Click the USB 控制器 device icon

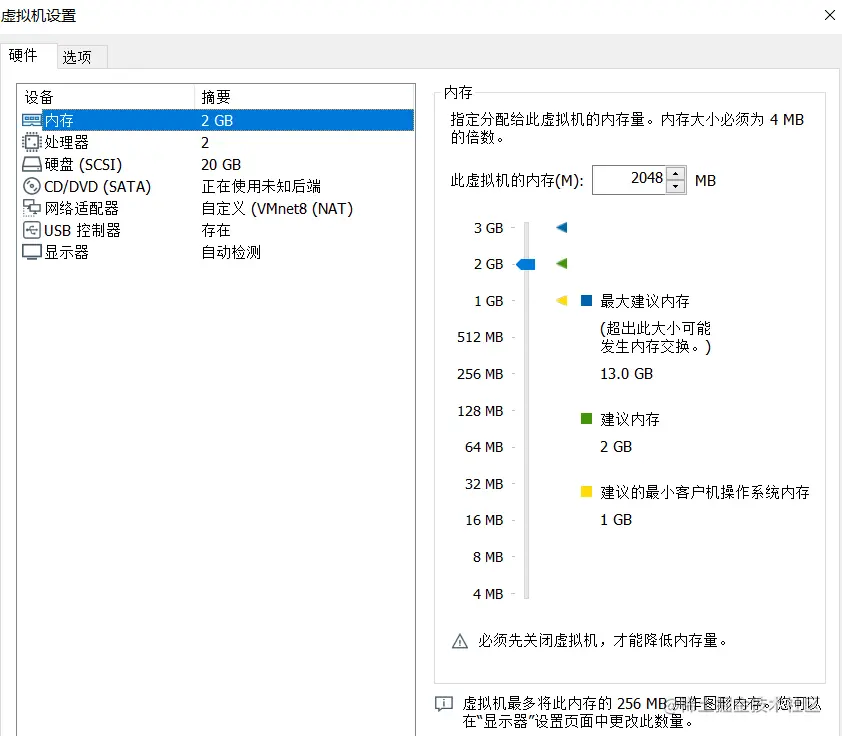[x=31, y=230]
